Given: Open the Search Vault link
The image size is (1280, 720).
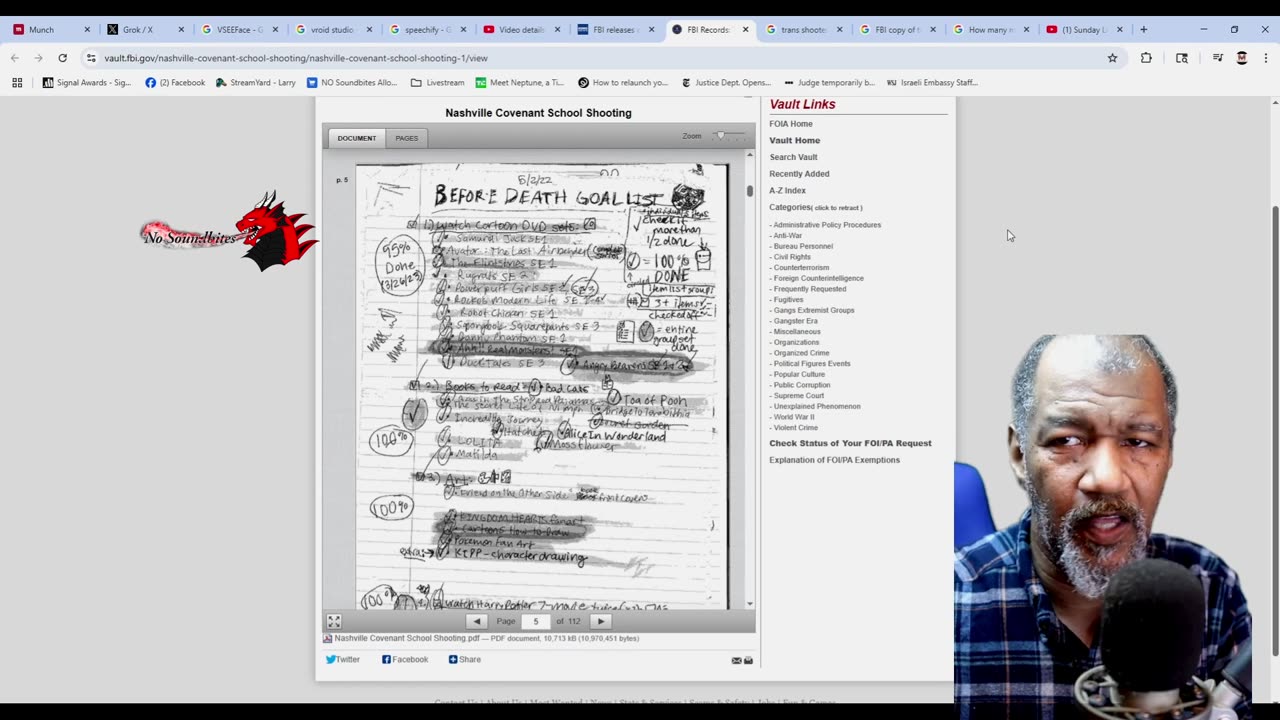Looking at the screenshot, I should point(793,157).
